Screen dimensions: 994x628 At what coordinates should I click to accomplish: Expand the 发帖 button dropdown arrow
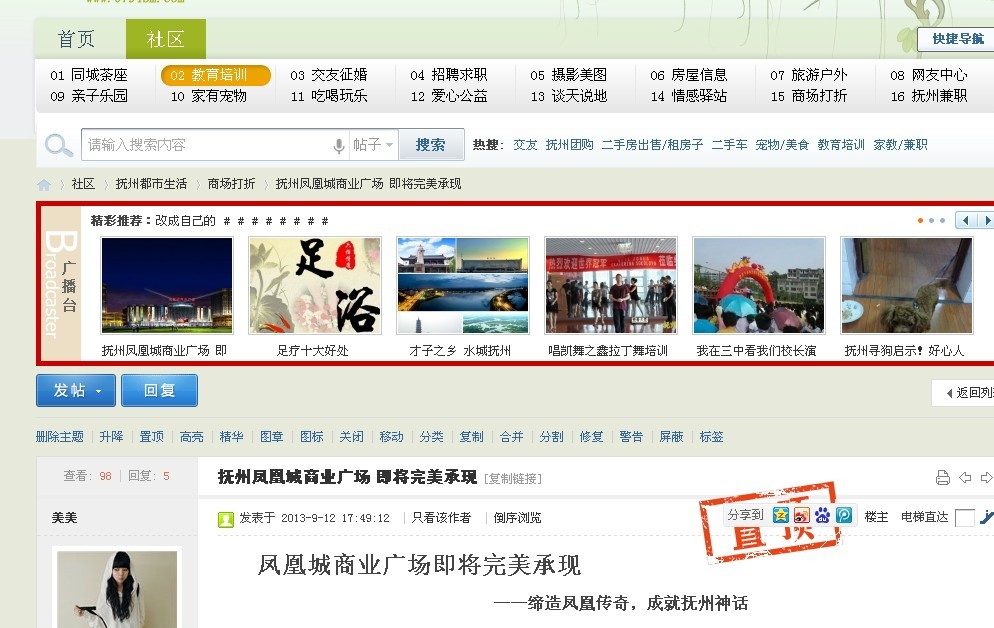pos(98,391)
